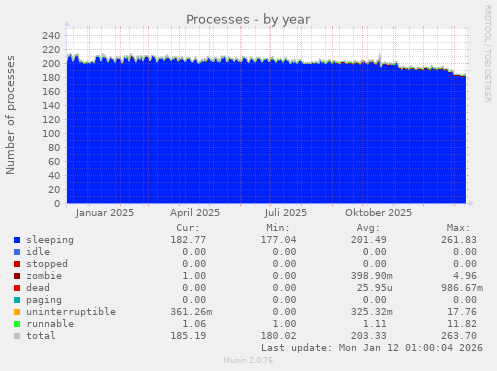Click the 'sleeping' legend label
This screenshot has width=497, height=371.
[50, 240]
